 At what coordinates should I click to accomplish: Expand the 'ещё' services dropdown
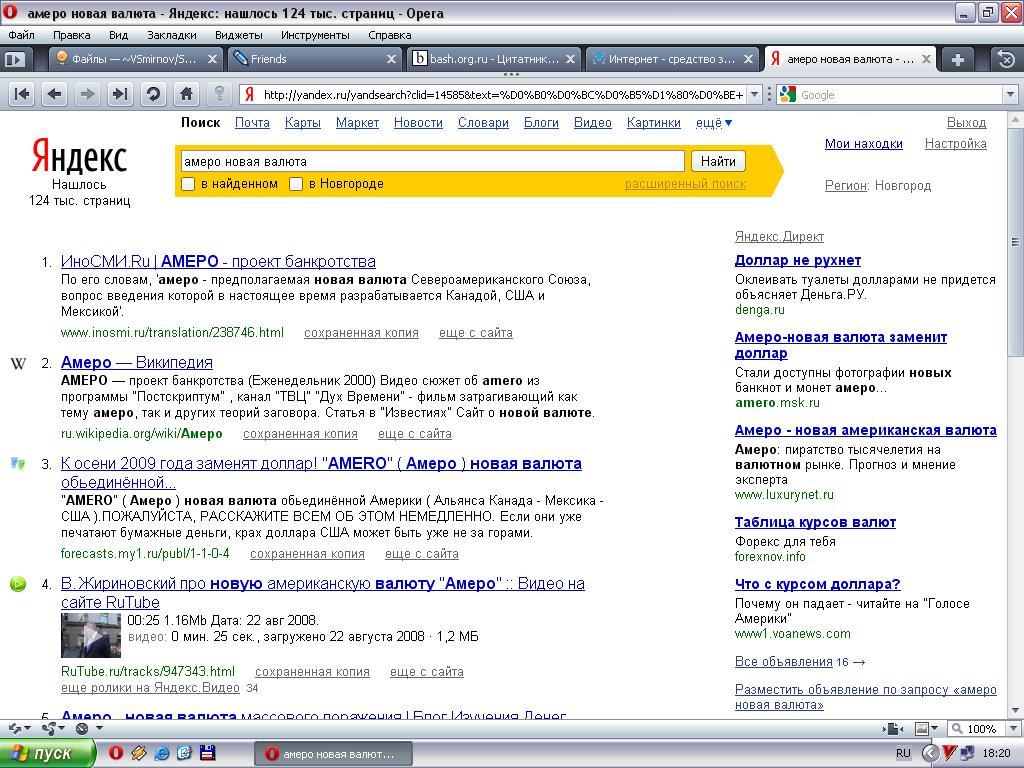[713, 123]
